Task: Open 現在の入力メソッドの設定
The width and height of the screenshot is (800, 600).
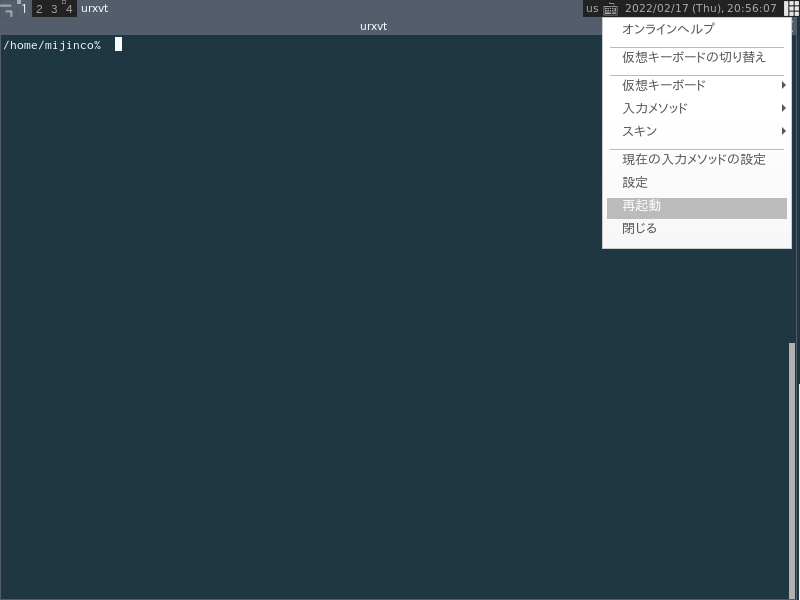Action: tap(694, 159)
